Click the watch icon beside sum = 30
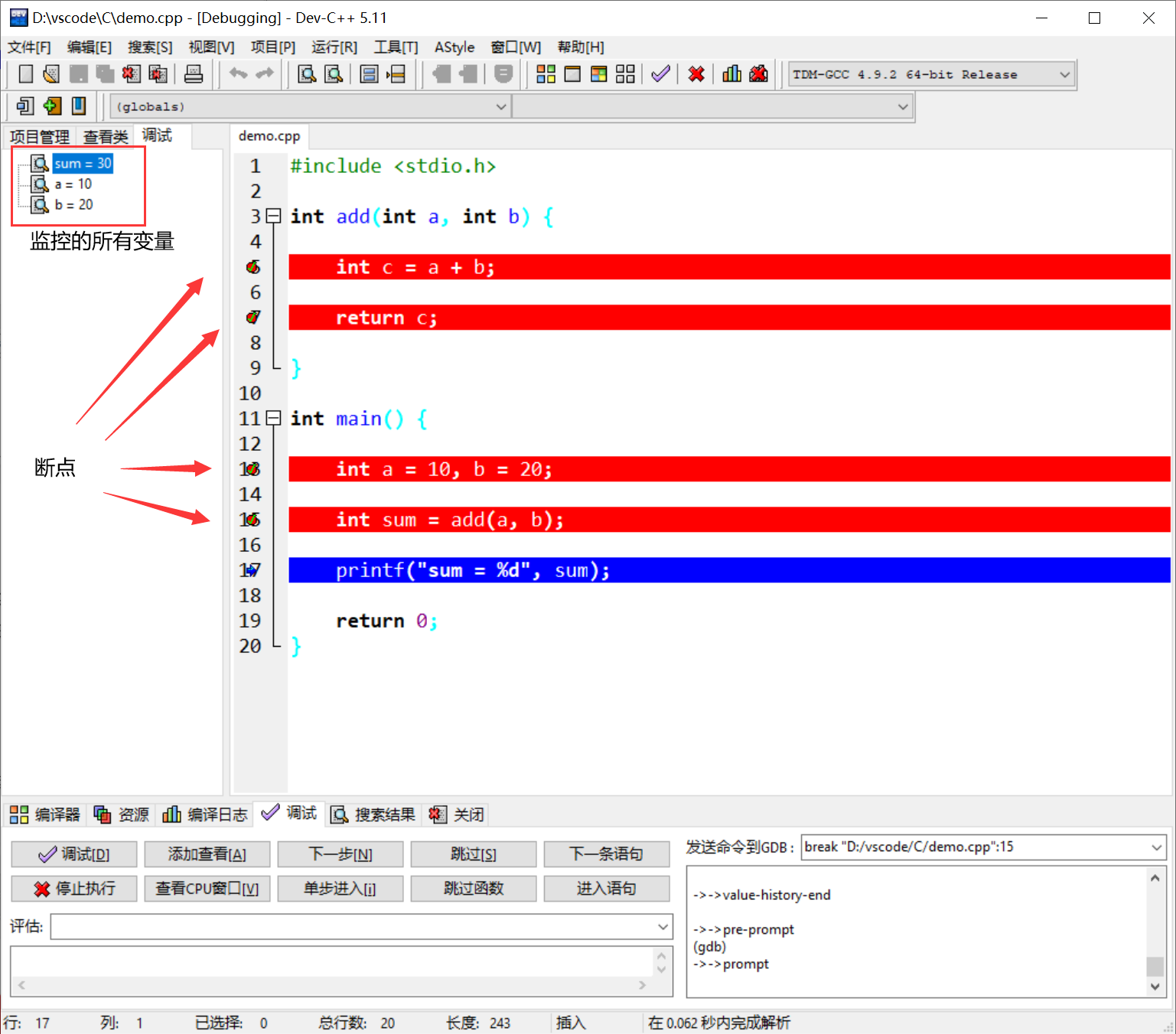The width and height of the screenshot is (1176, 1034). 40,163
